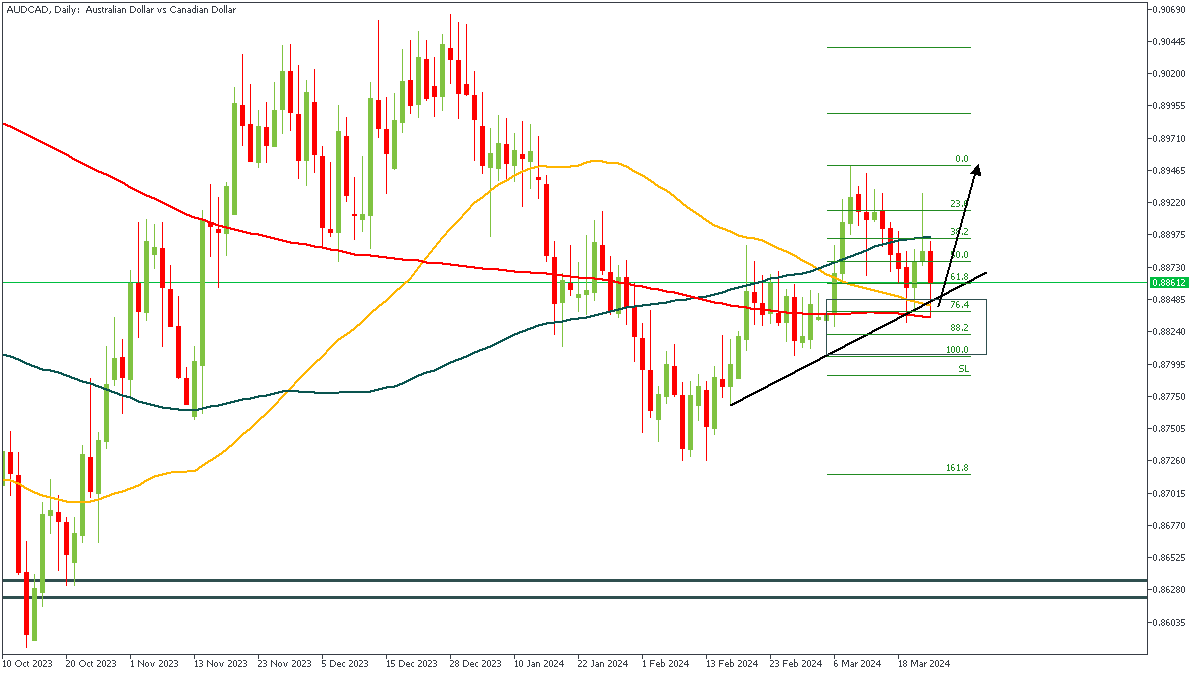Select the 76.4 Fibonacci level label
Screen dimensions: 1200x675
point(959,305)
